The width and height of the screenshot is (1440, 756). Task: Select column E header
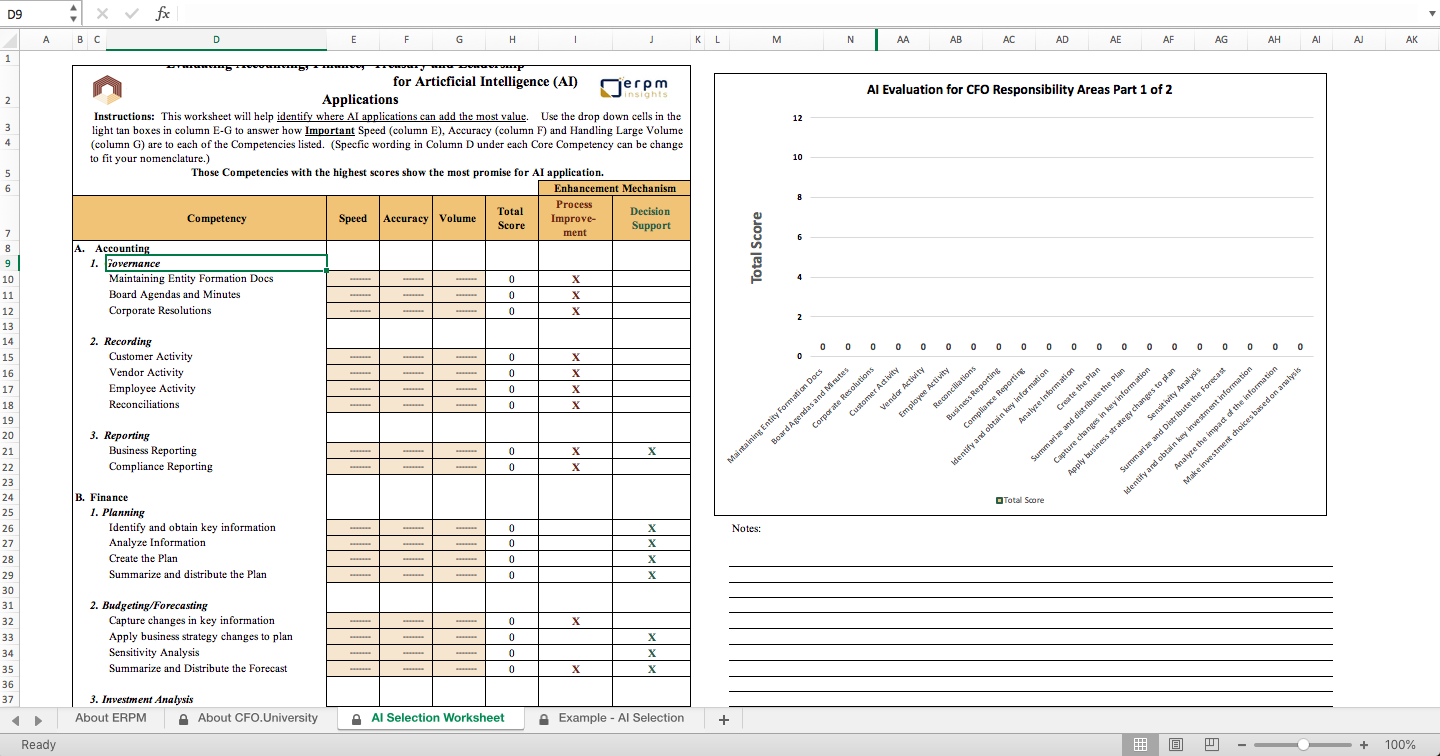coord(353,39)
